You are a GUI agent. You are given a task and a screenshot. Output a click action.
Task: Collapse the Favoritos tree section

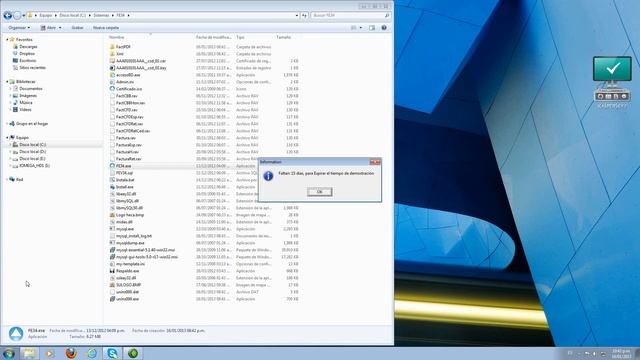pos(7,40)
